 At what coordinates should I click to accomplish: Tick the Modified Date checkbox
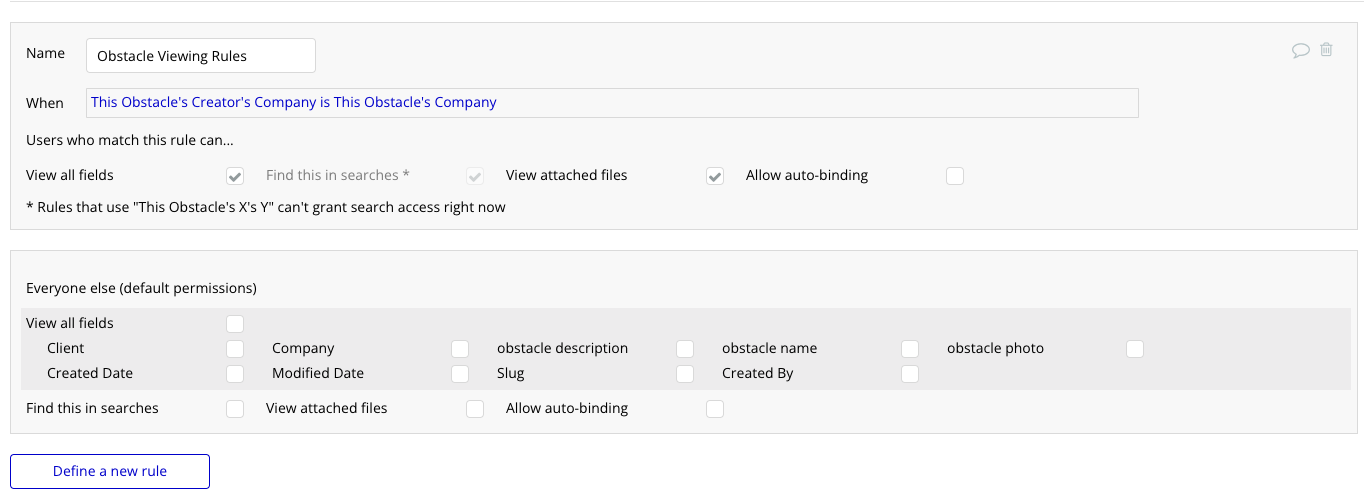coord(460,374)
